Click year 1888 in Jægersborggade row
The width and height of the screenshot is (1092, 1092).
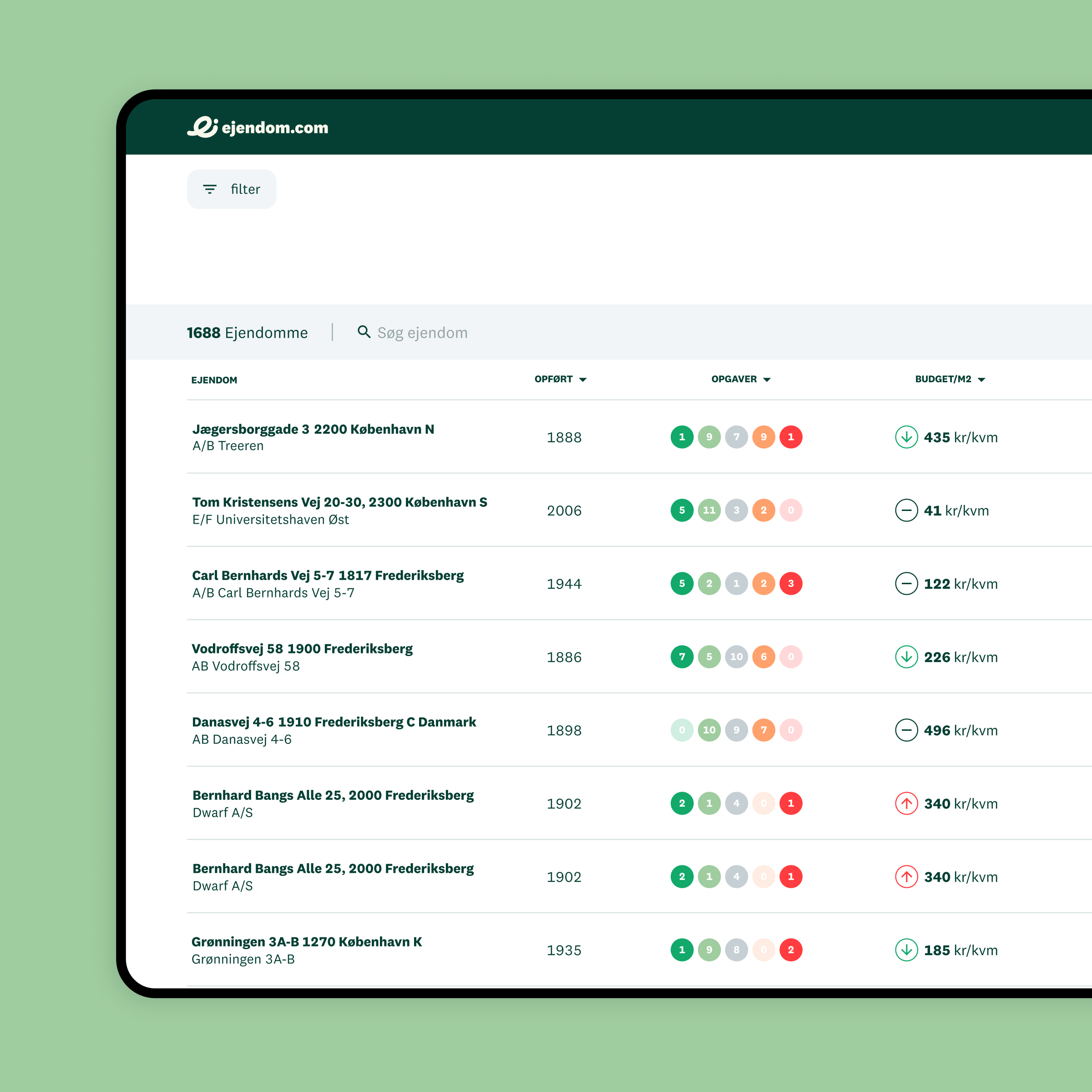point(564,437)
